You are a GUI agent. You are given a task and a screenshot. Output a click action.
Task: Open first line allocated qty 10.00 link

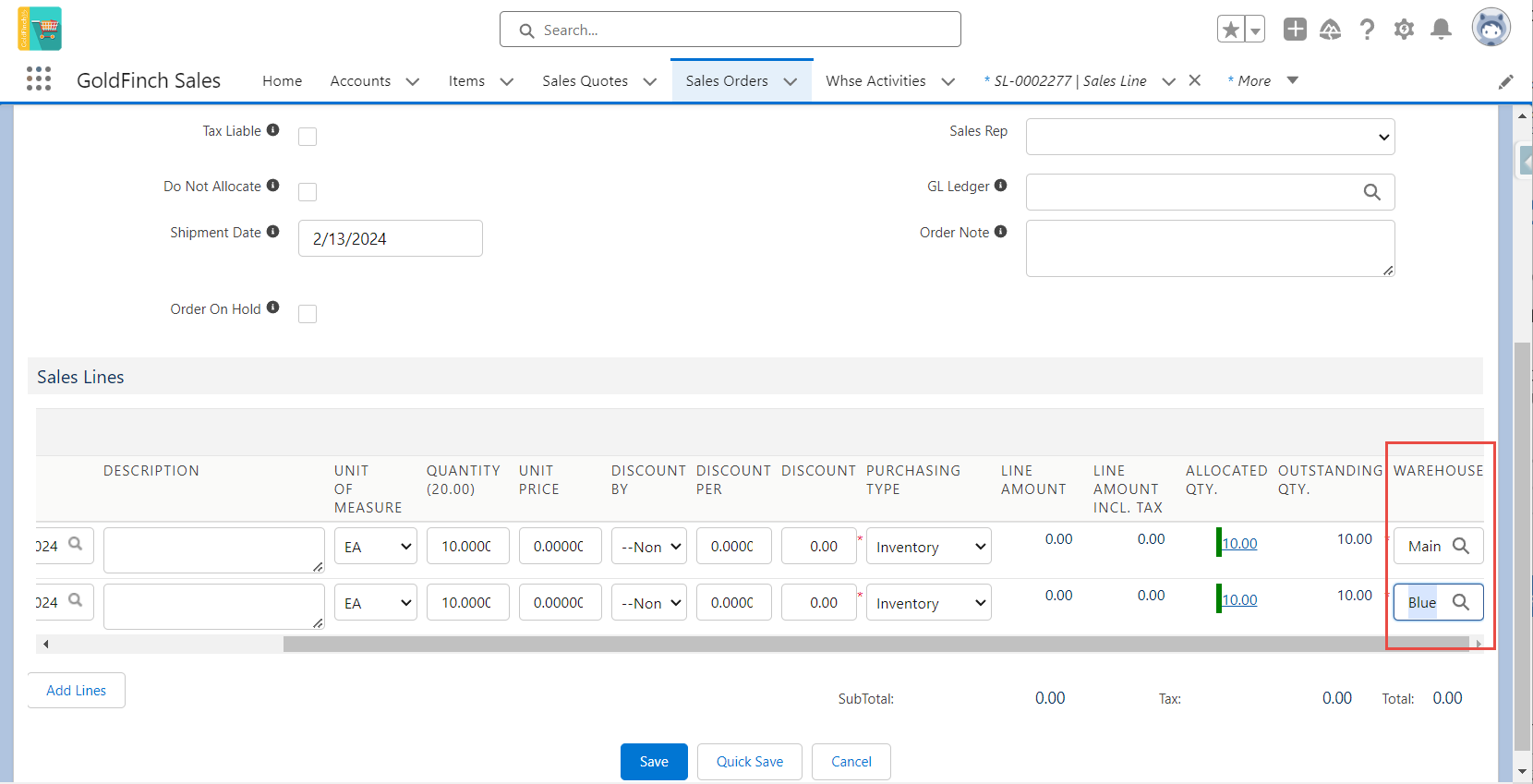click(1239, 543)
